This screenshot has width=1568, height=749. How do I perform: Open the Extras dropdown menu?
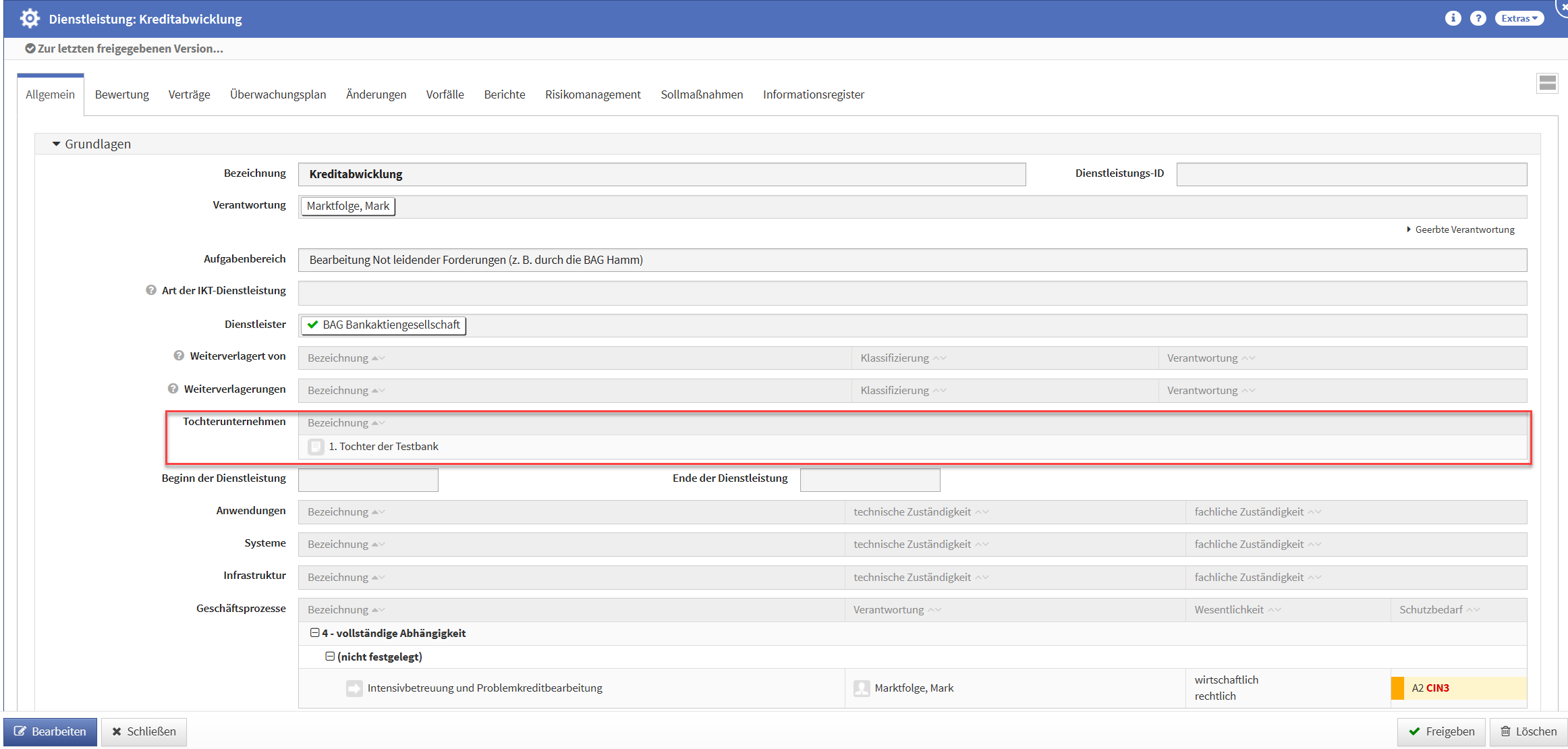coord(1519,18)
